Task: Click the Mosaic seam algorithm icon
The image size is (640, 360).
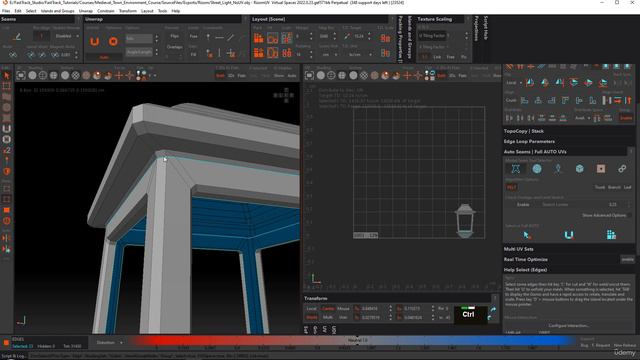Action: click(x=516, y=169)
